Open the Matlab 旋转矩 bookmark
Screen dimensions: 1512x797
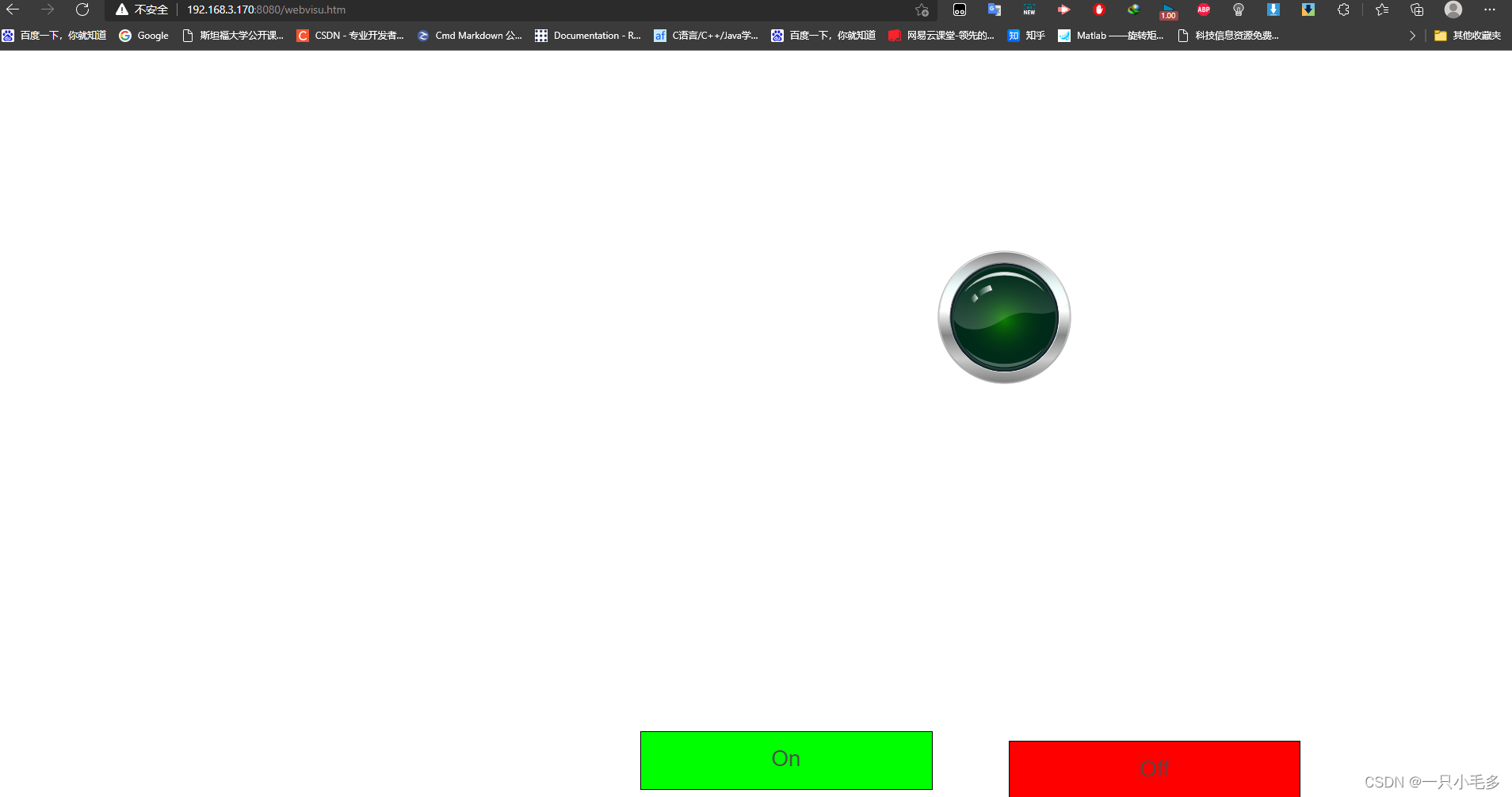[1111, 36]
